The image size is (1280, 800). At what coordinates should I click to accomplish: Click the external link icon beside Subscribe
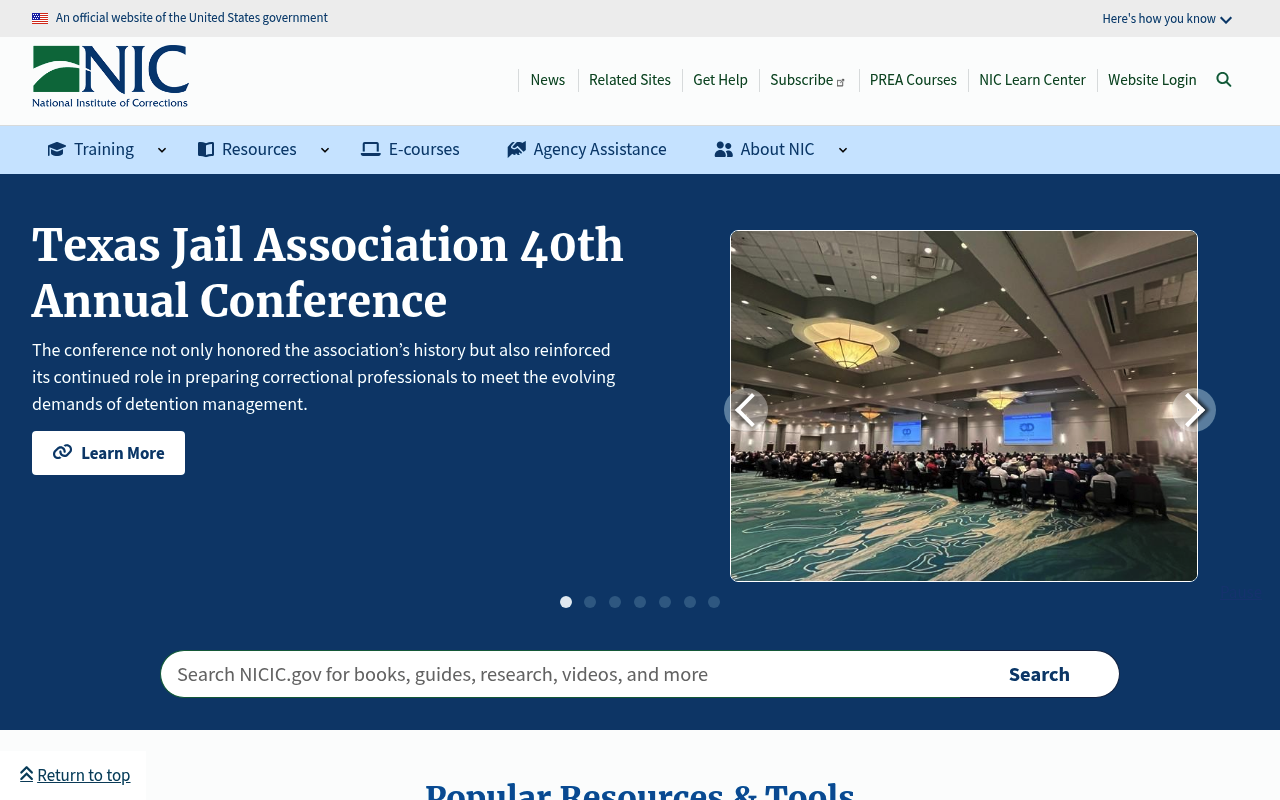[x=841, y=82]
